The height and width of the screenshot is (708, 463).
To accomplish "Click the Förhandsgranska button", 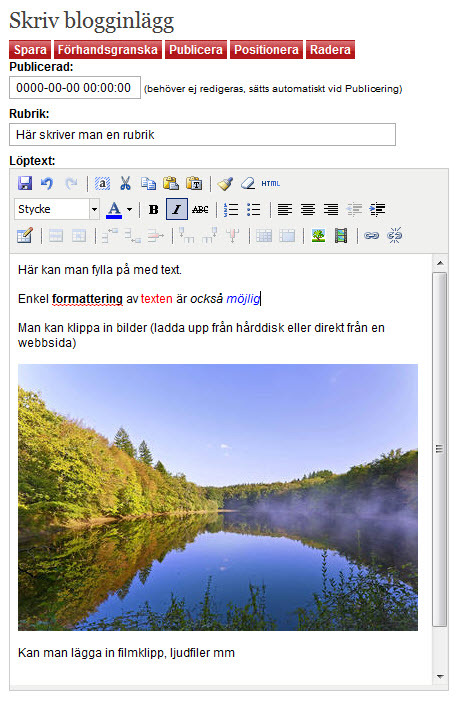I will click(x=108, y=49).
